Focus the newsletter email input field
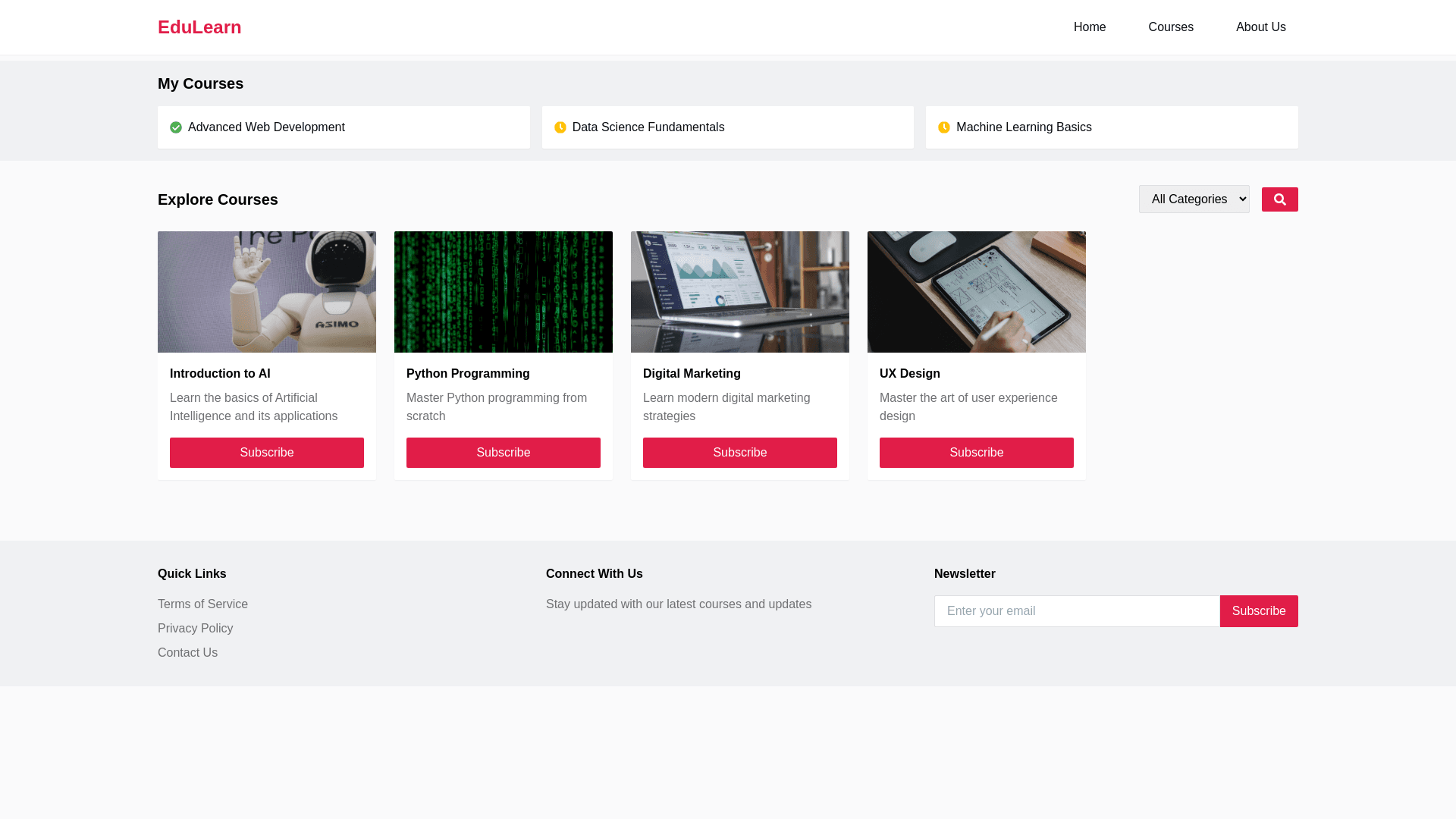The image size is (1456, 819). [1077, 611]
